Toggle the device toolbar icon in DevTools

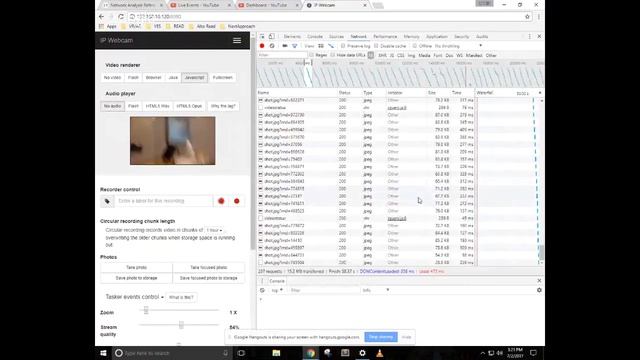[271, 36]
